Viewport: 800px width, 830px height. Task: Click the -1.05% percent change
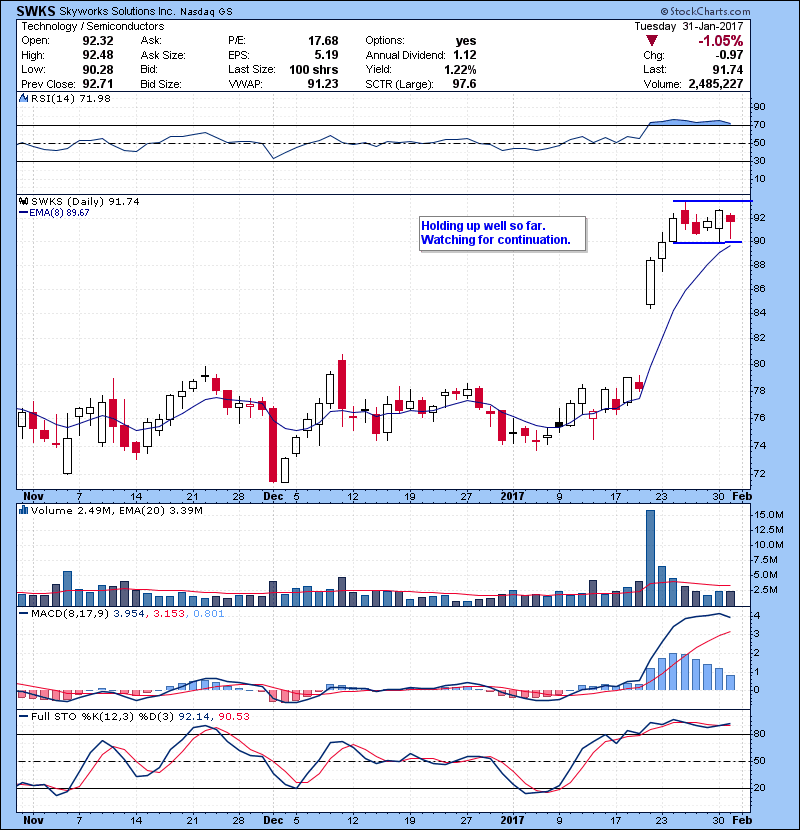pos(721,41)
